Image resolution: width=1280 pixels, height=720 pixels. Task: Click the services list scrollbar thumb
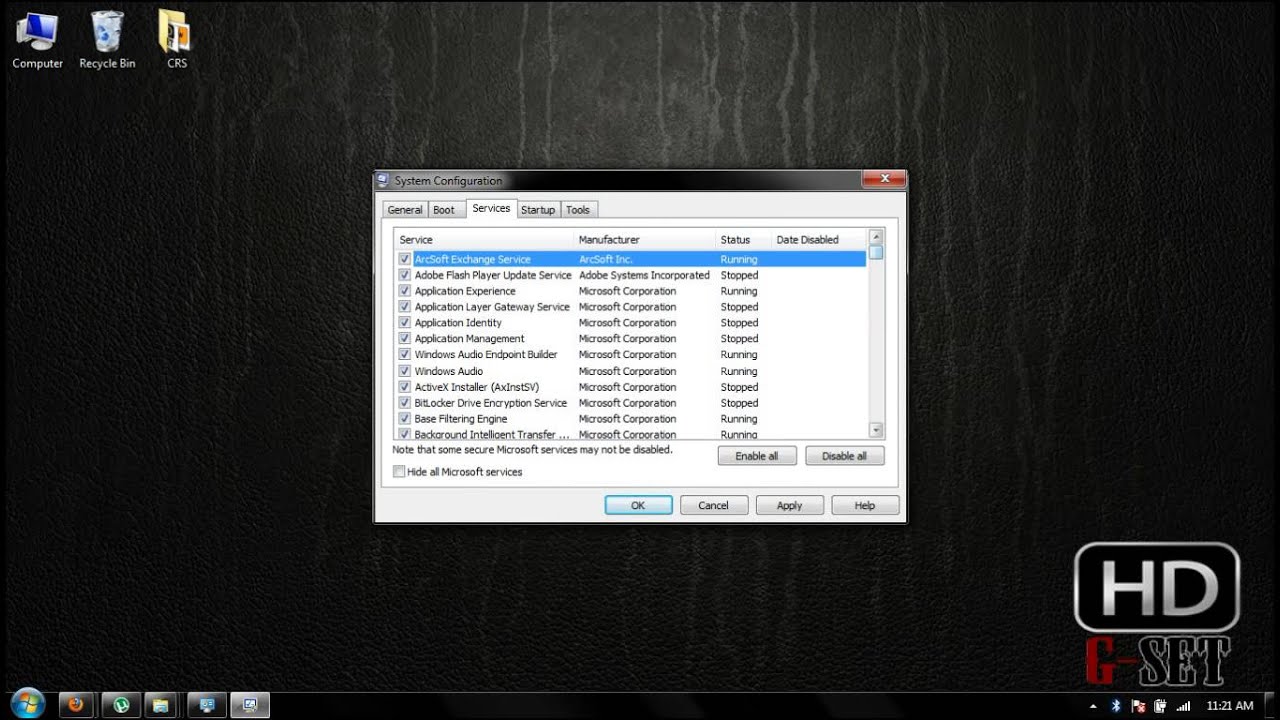[876, 253]
